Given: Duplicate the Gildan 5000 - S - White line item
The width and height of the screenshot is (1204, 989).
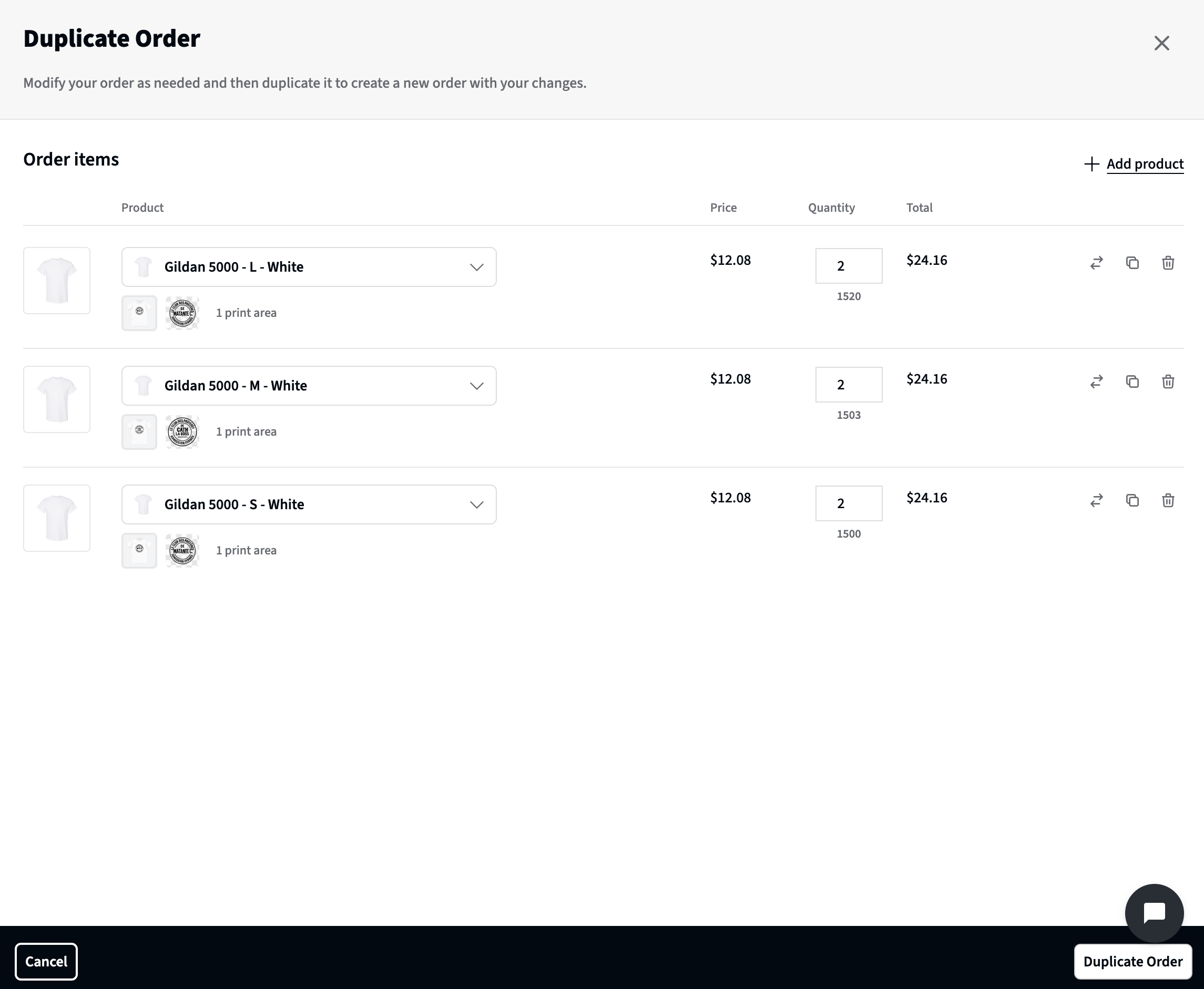Looking at the screenshot, I should (1132, 500).
